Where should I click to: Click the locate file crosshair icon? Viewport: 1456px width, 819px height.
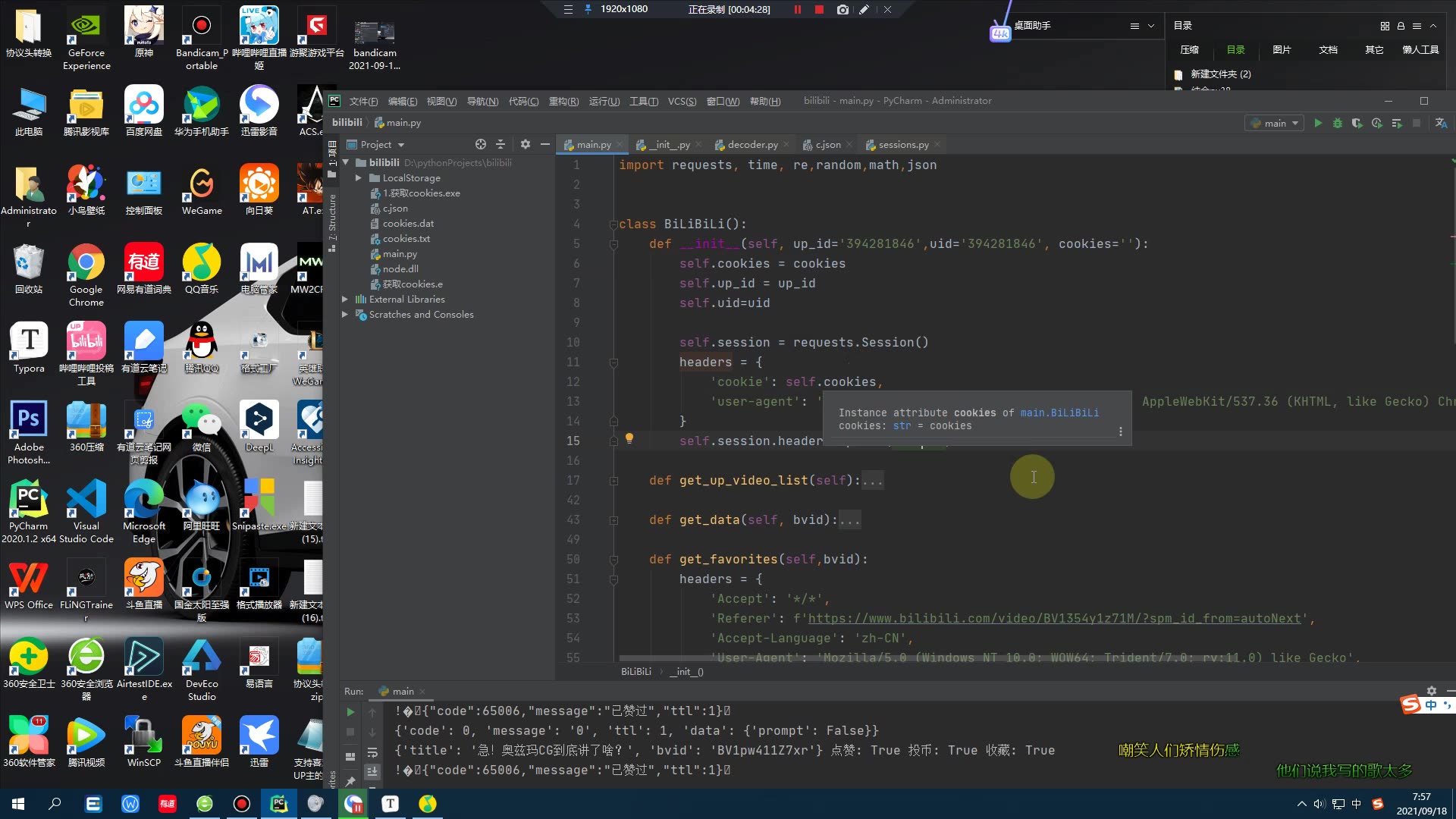pos(480,144)
